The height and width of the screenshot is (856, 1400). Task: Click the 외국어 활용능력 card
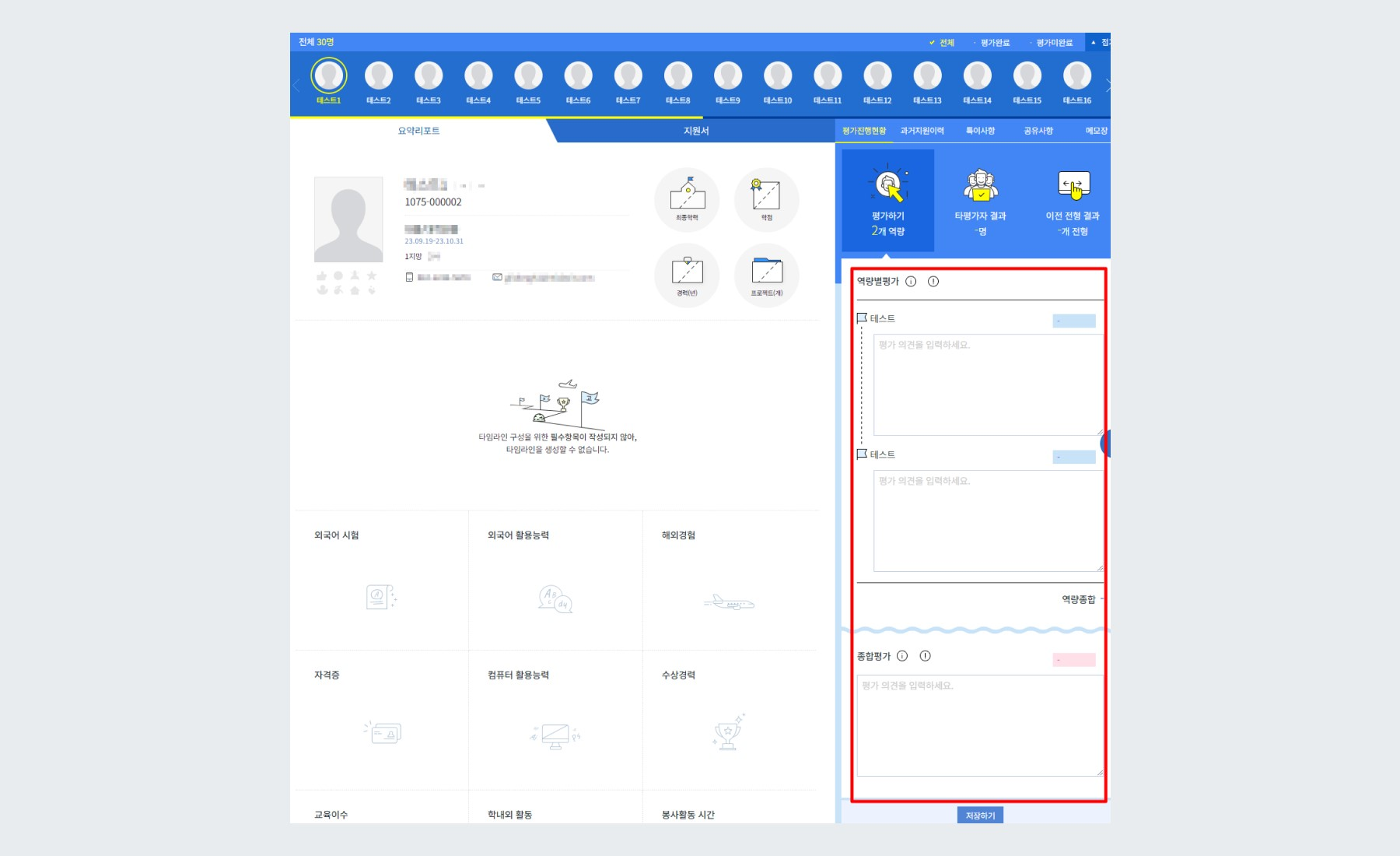(x=555, y=580)
